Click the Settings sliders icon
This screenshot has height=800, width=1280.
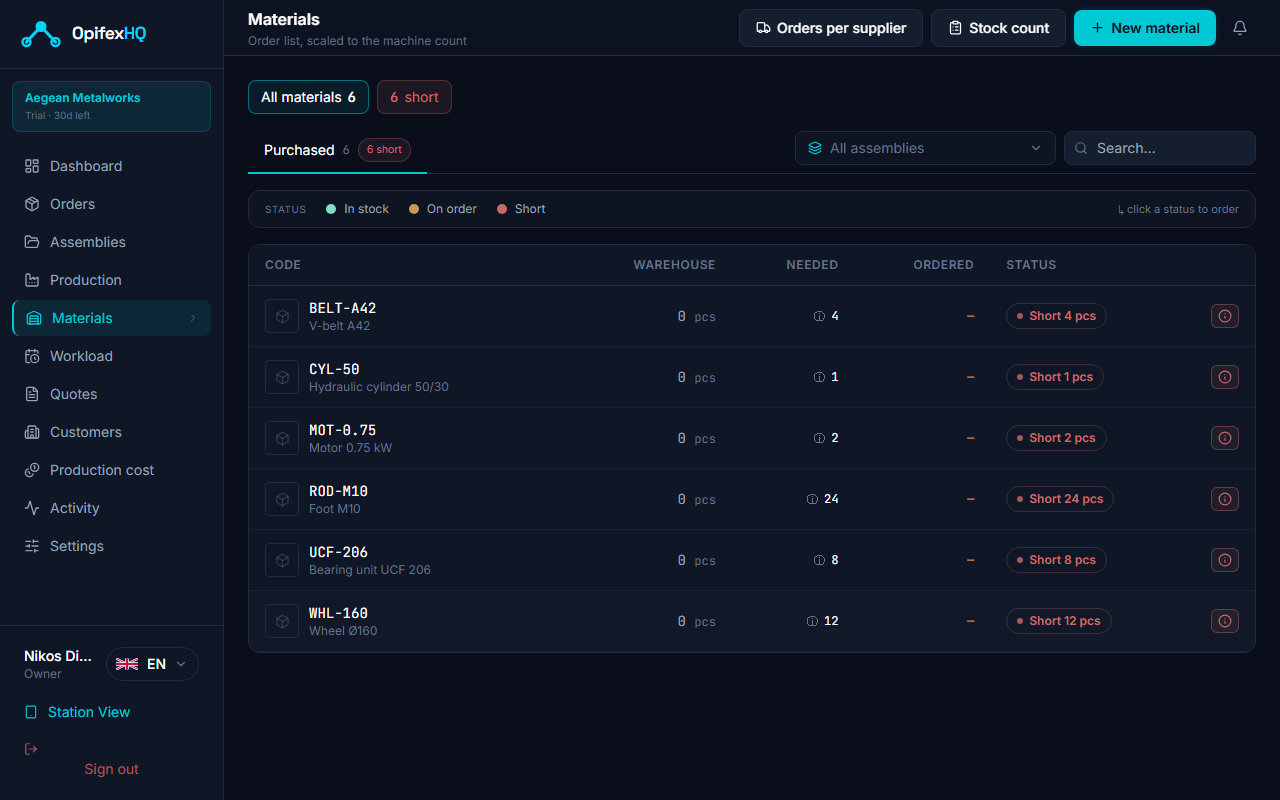[x=32, y=546]
